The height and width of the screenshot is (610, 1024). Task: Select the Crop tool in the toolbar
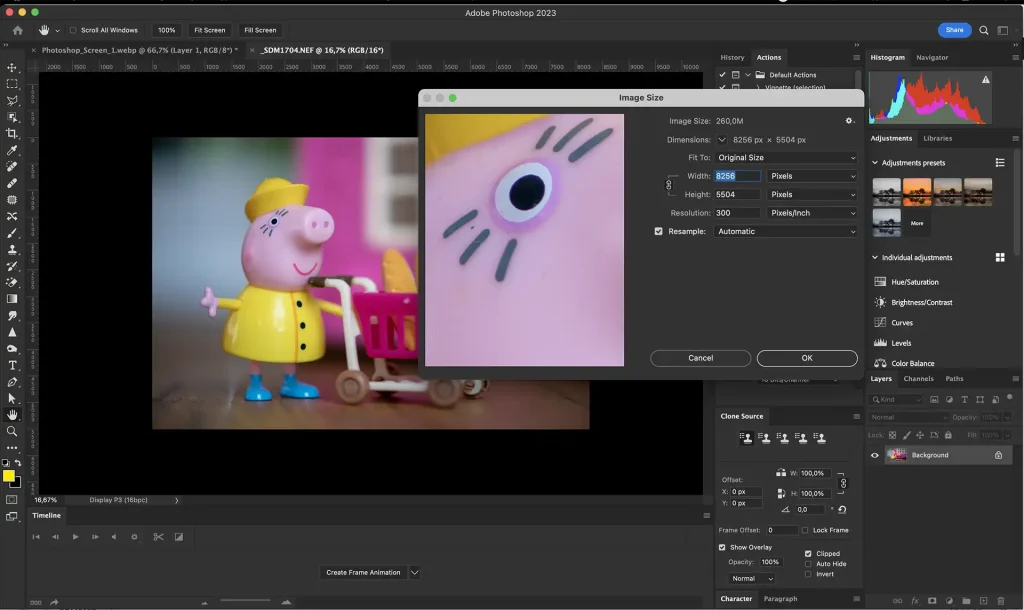(12, 133)
